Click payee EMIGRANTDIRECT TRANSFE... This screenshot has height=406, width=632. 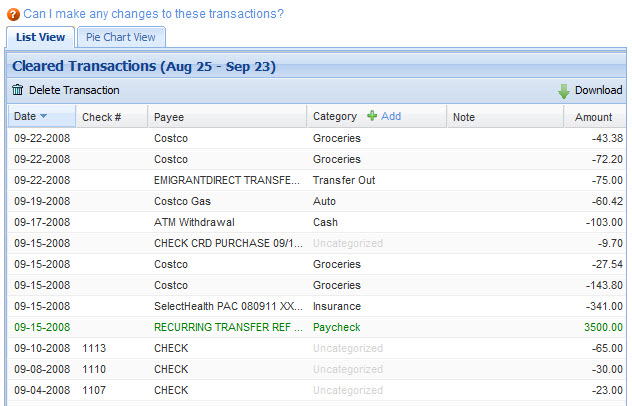click(x=227, y=180)
